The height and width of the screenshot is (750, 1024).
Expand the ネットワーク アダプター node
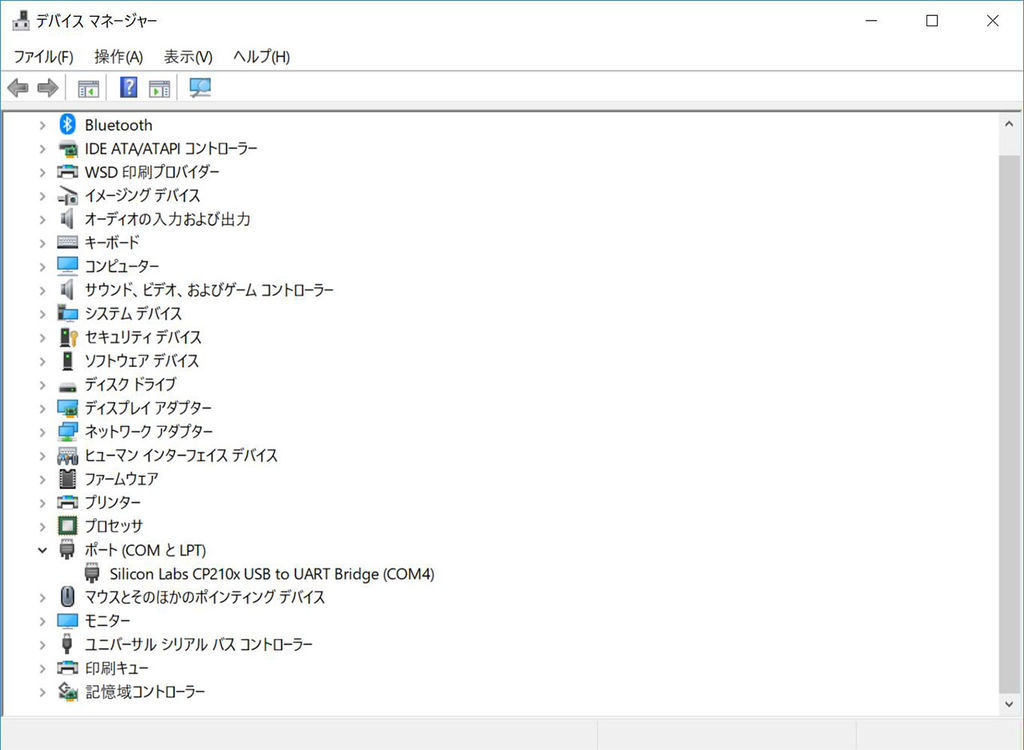[42, 432]
